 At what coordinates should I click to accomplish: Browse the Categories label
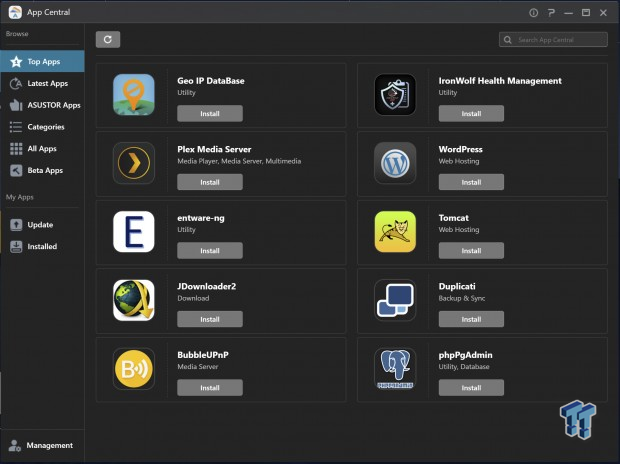pyautogui.click(x=46, y=127)
